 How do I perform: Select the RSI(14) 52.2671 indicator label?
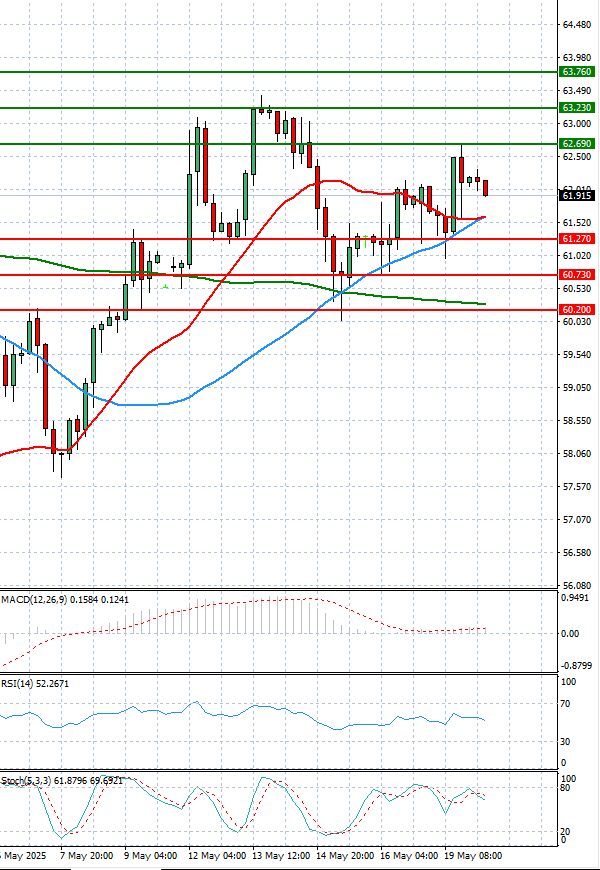35,684
